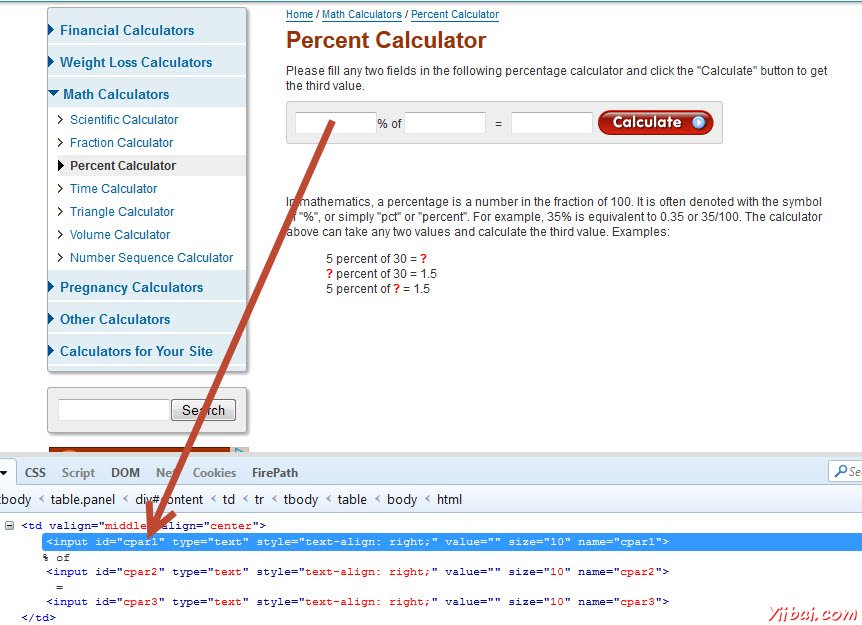Click the arrow icon beside Pregnancy Calculators

52,286
